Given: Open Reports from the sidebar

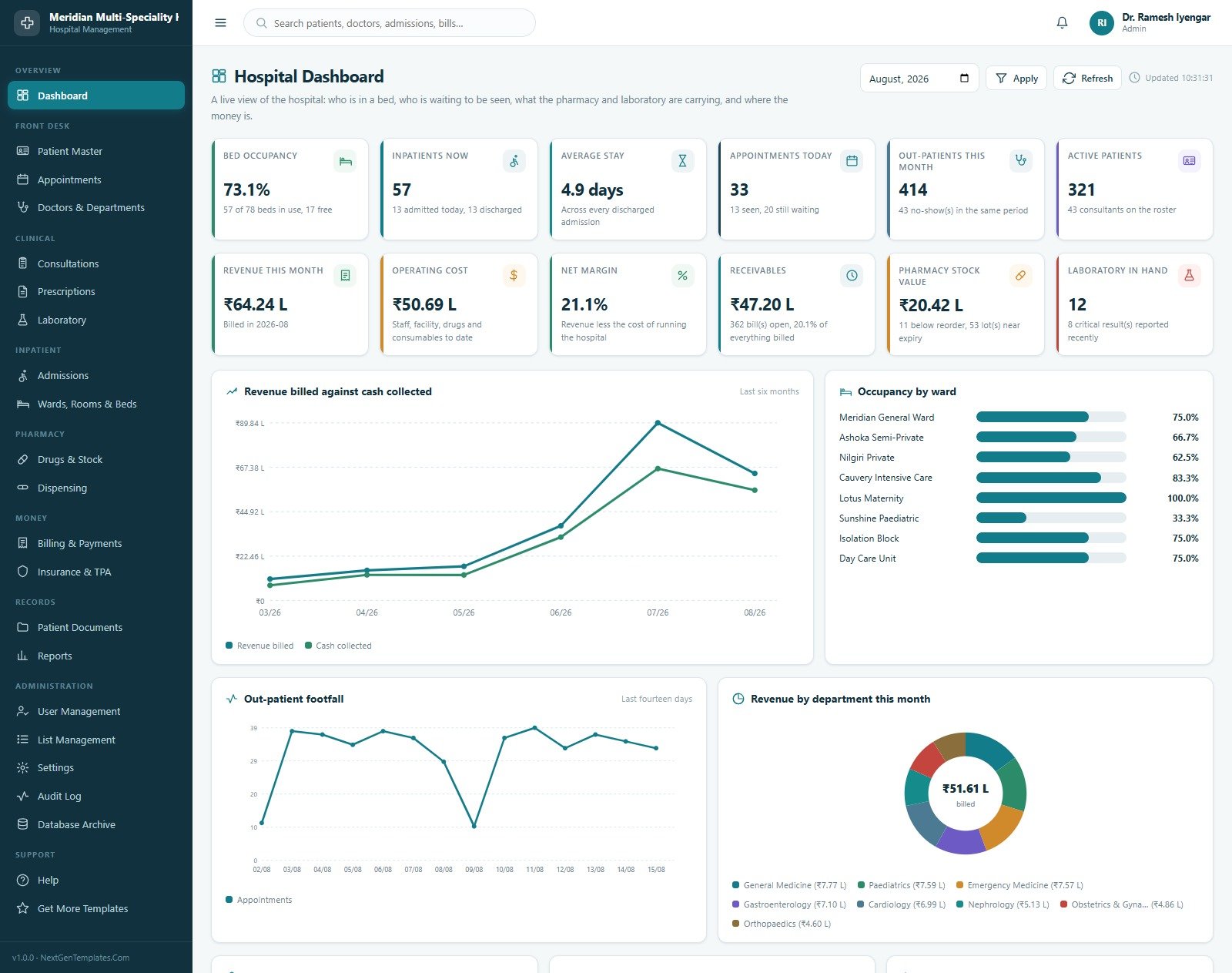Looking at the screenshot, I should click(96, 656).
